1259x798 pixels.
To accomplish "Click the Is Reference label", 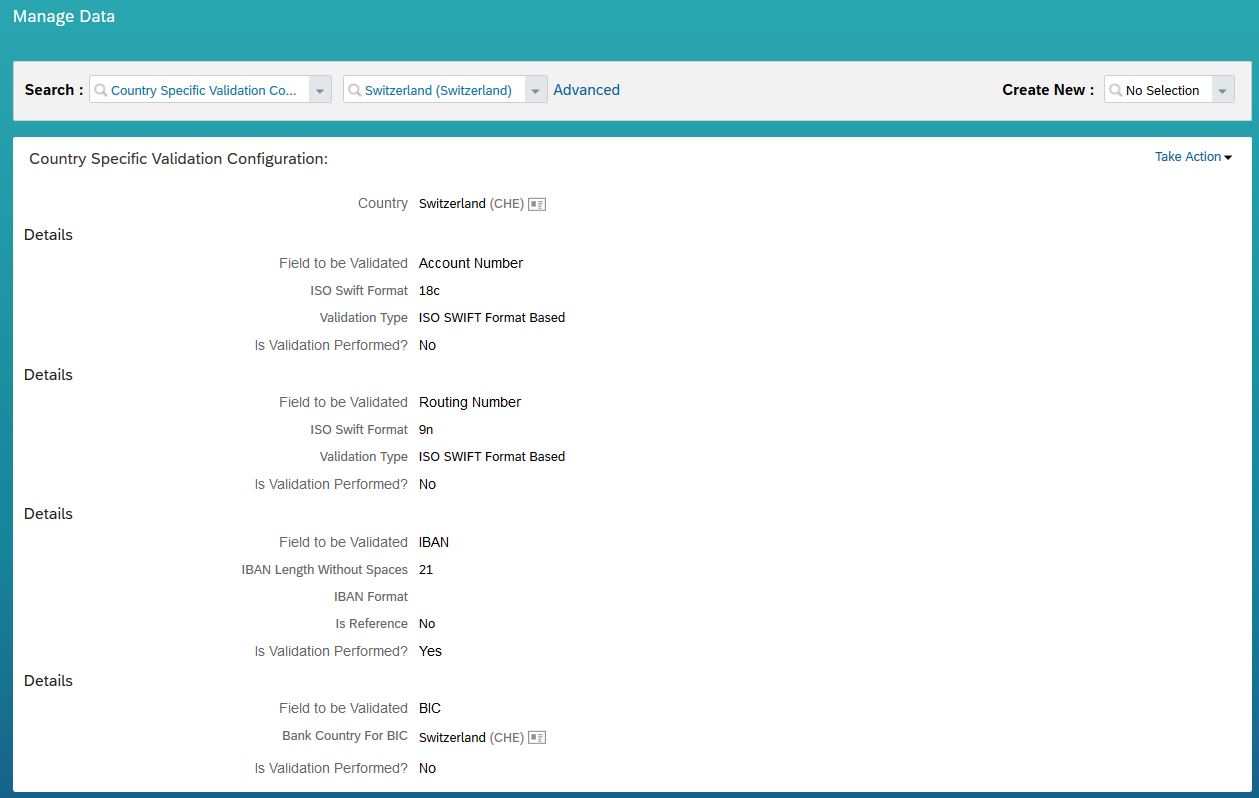I will [372, 624].
